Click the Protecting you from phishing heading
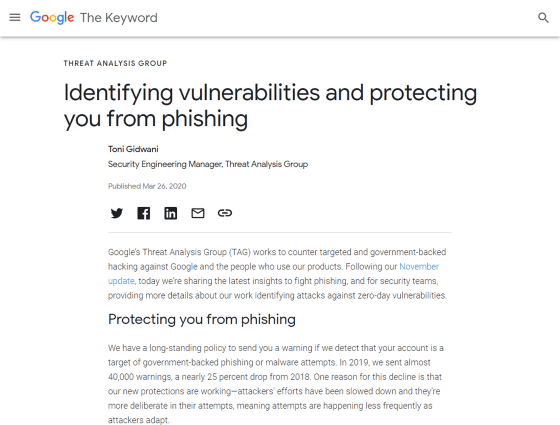 (x=202, y=319)
